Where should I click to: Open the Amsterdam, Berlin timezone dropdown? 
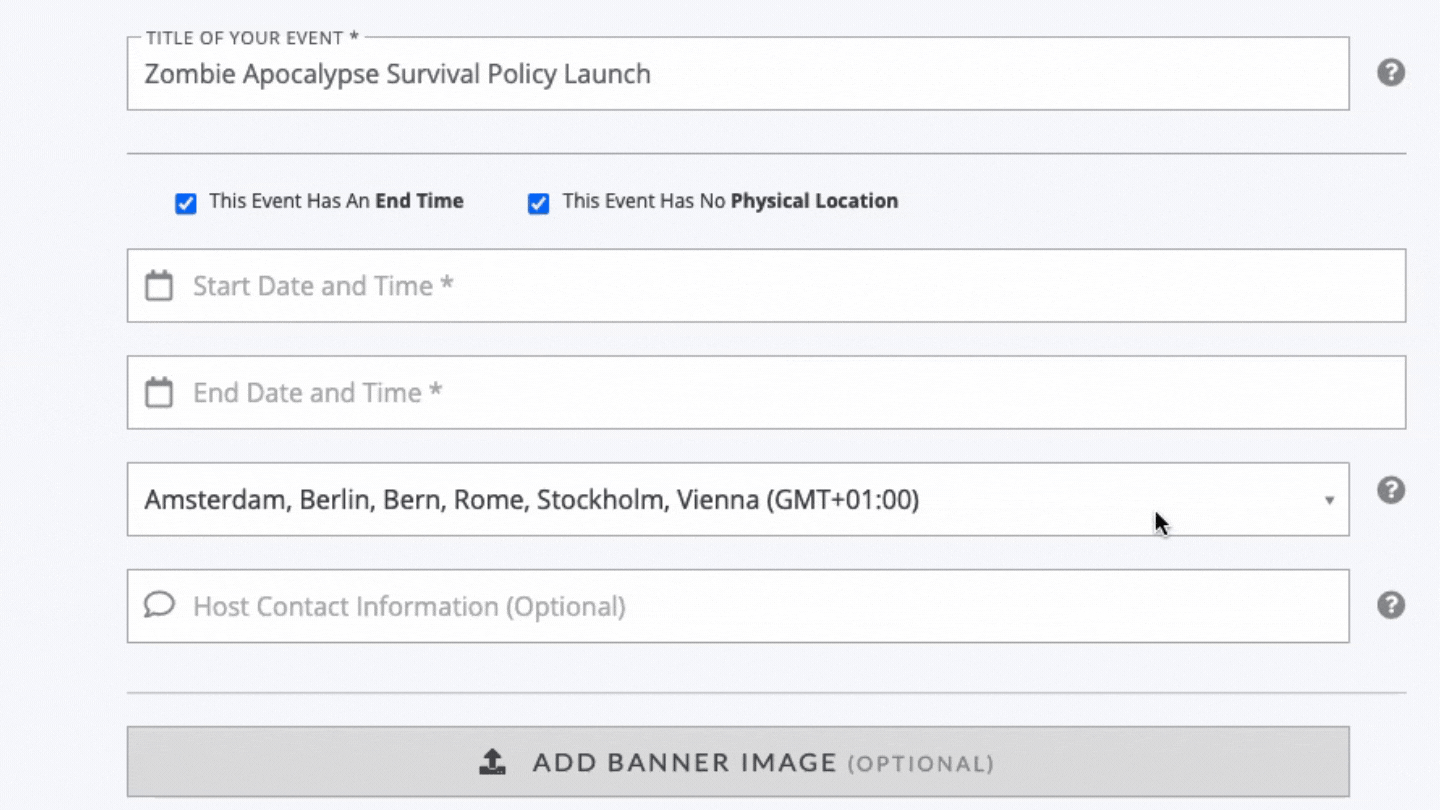700,499
